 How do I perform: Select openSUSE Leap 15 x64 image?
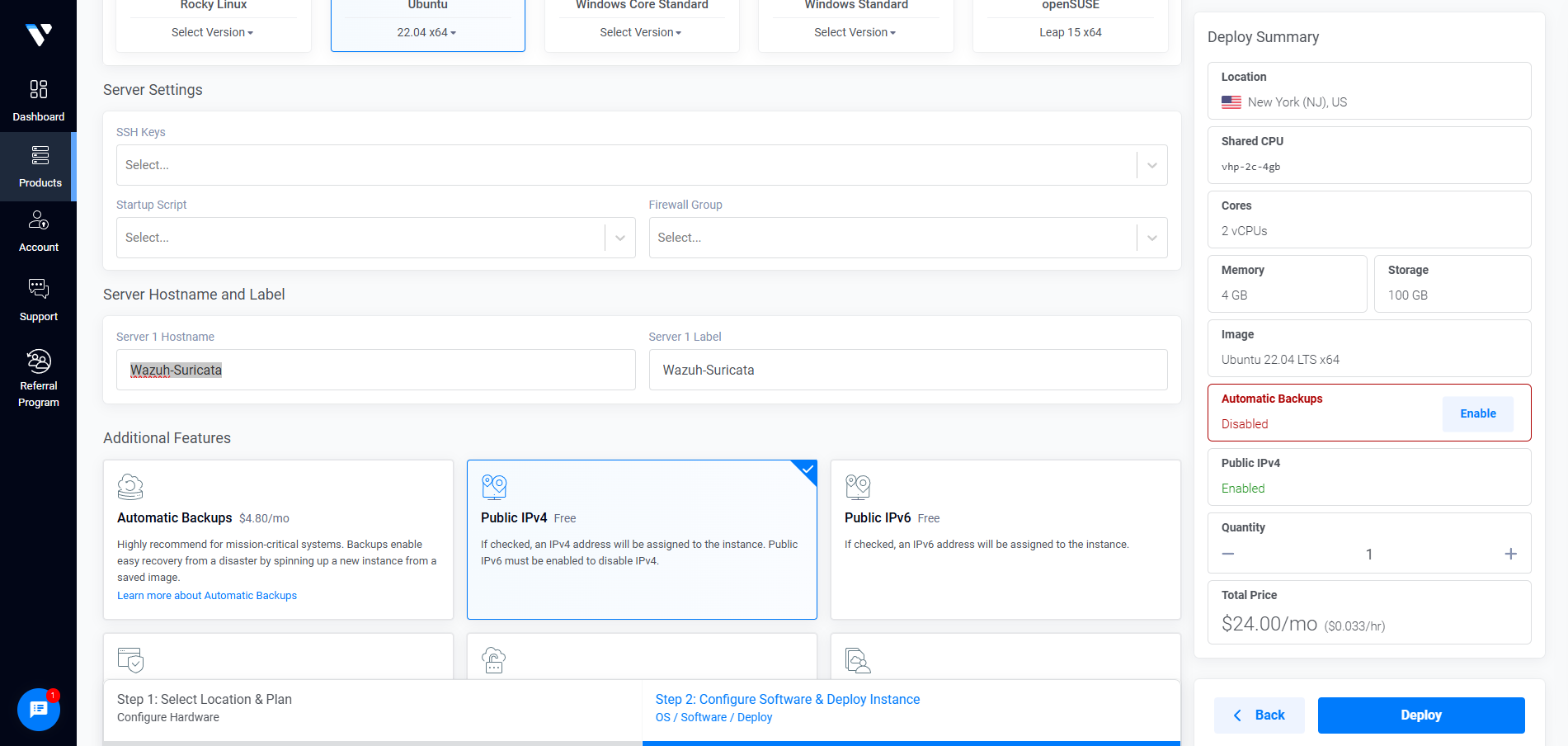point(1071,32)
